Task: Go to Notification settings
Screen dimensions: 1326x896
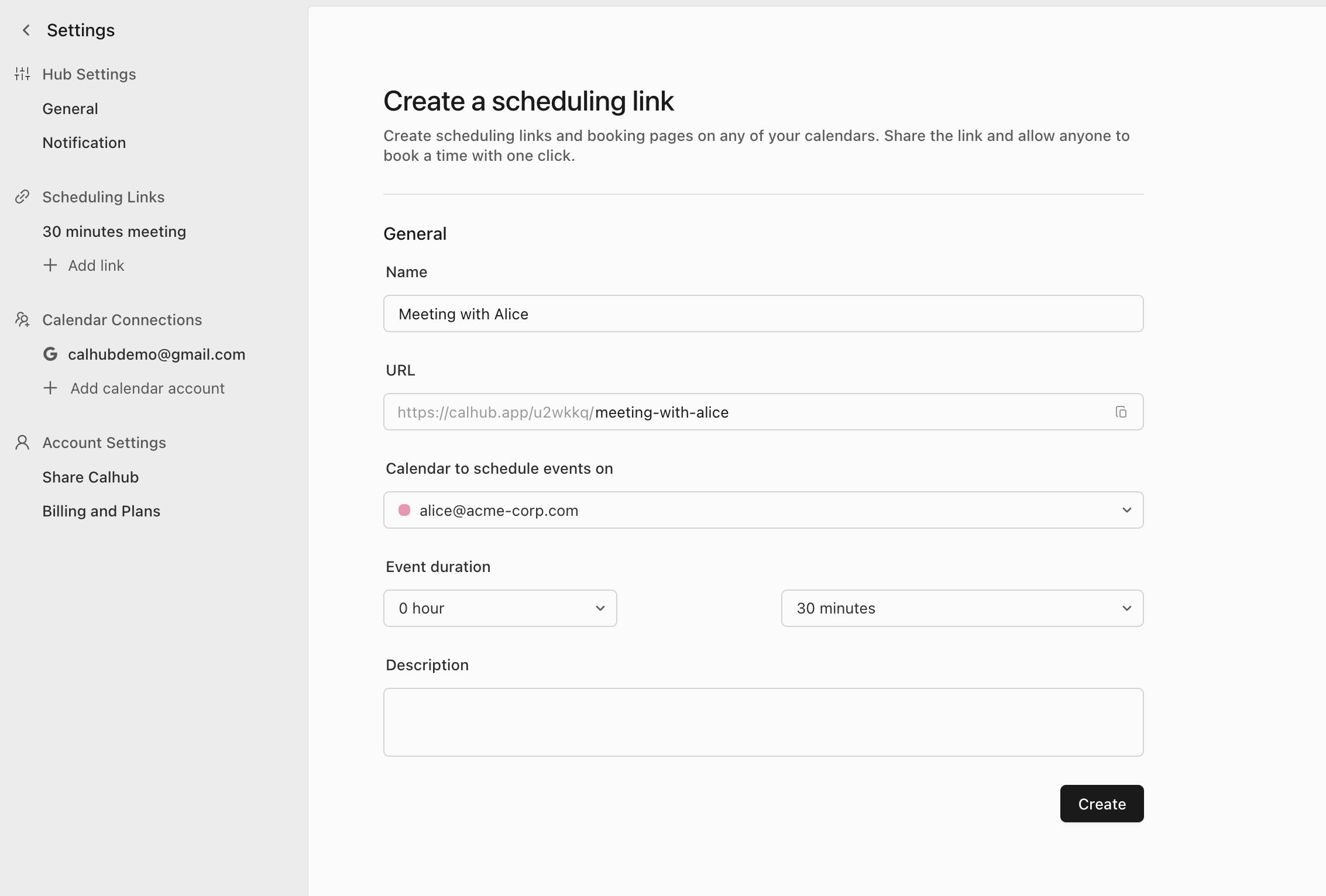Action: click(84, 143)
